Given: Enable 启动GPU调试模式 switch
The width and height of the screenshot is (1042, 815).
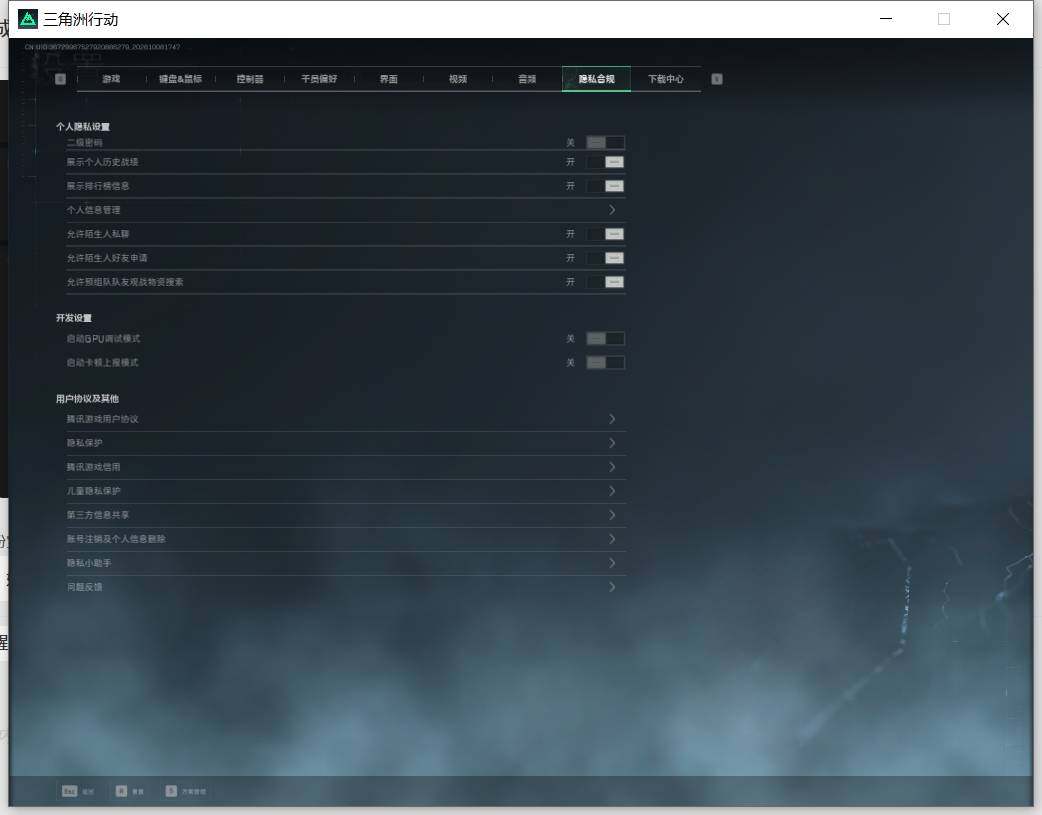Looking at the screenshot, I should 605,339.
